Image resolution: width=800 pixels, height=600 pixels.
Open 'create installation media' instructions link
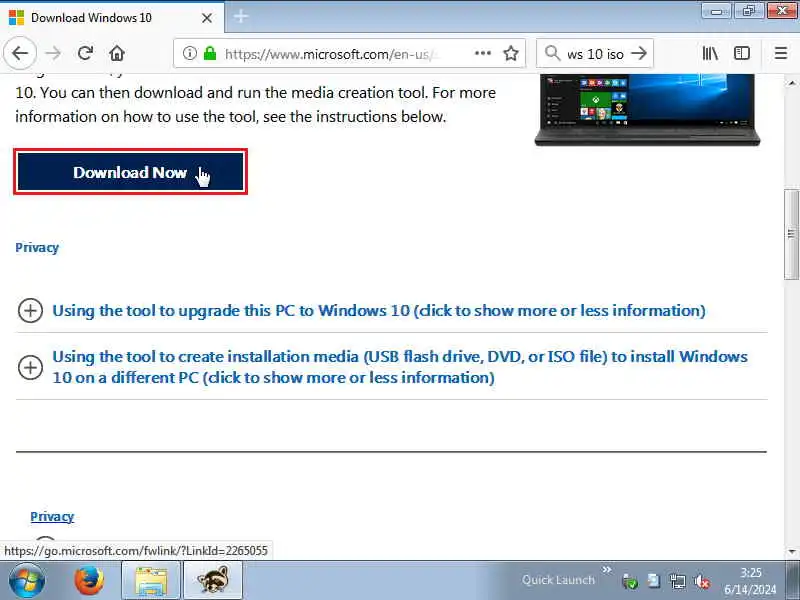(x=400, y=367)
